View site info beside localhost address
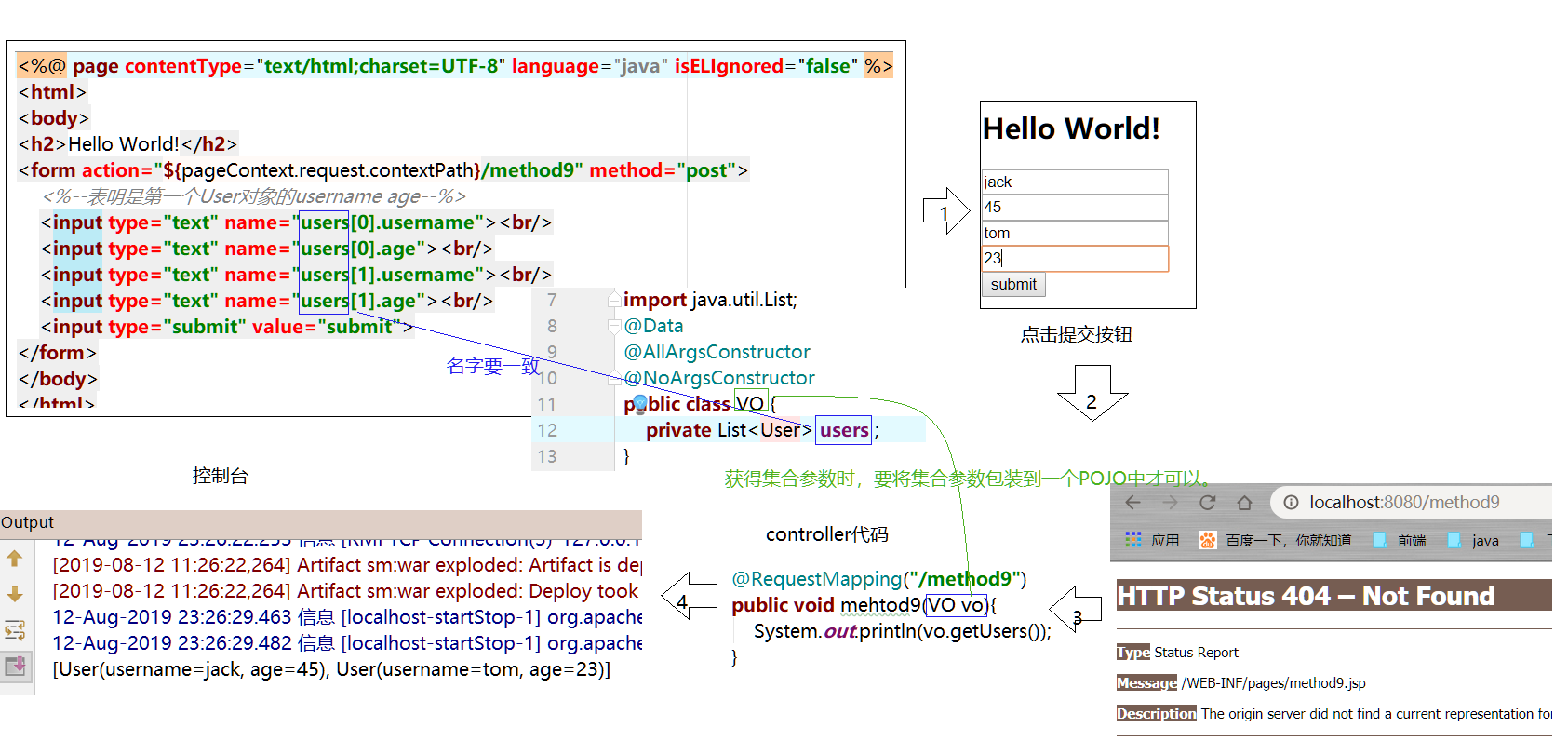This screenshot has height=755, width=1568. pyautogui.click(x=1291, y=503)
